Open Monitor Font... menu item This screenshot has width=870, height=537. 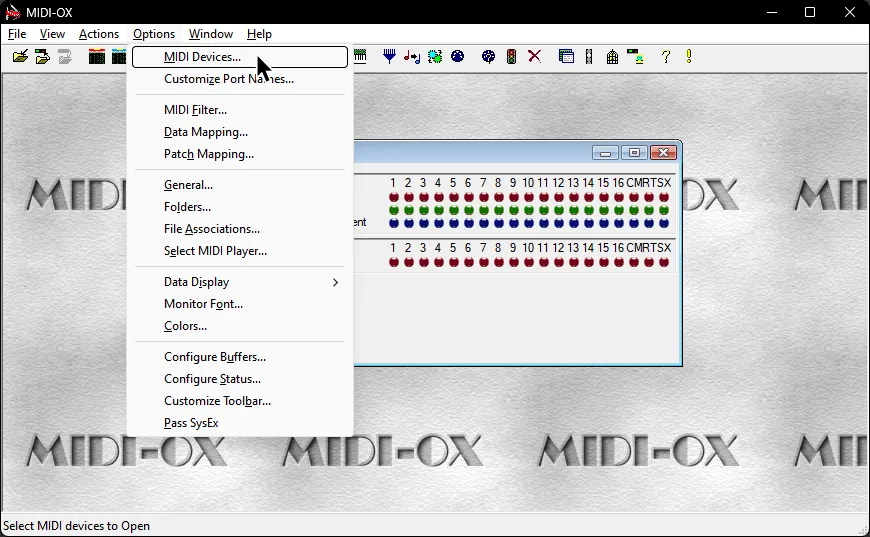pos(240,304)
